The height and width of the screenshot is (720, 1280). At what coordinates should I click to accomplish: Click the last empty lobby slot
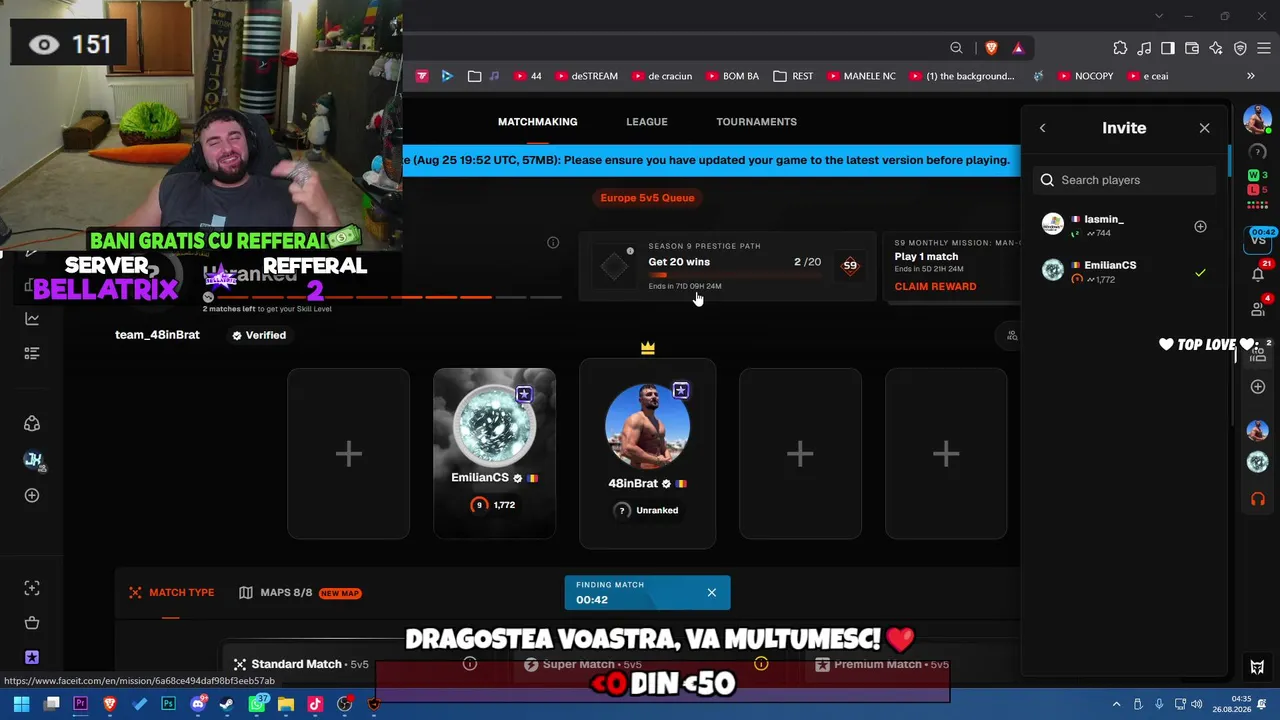pos(946,454)
